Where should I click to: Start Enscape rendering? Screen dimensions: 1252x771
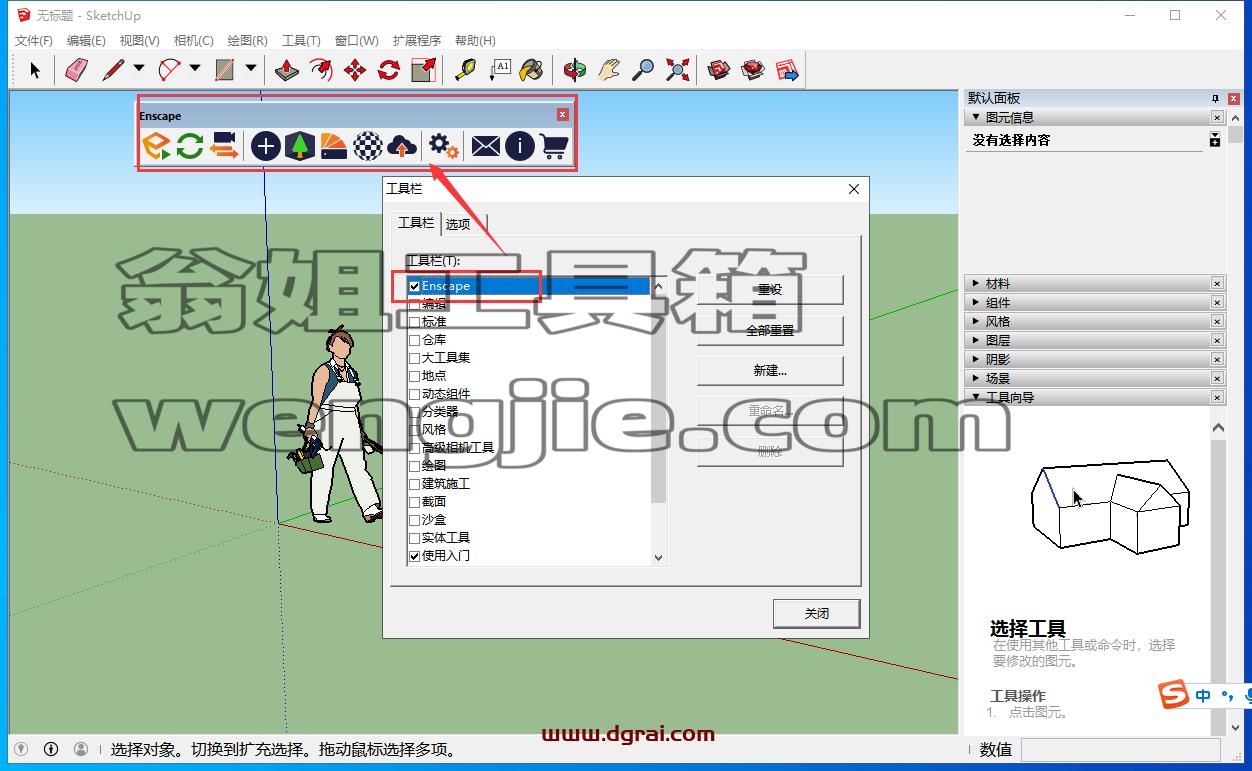[x=156, y=147]
